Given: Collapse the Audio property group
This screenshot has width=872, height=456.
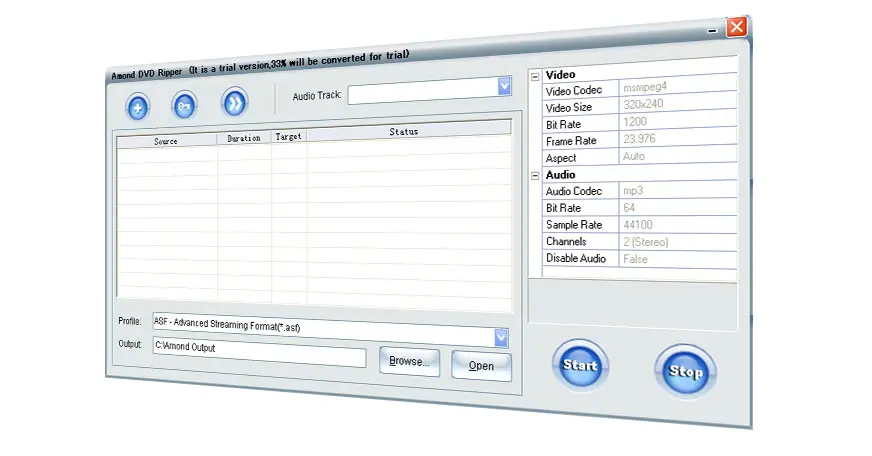Looking at the screenshot, I should [x=535, y=176].
